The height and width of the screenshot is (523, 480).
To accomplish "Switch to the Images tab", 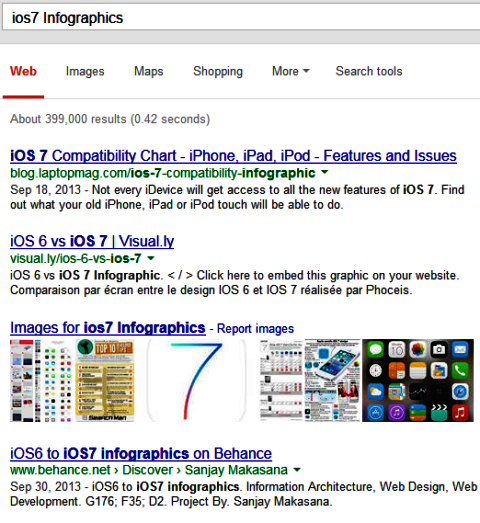I will [x=85, y=71].
